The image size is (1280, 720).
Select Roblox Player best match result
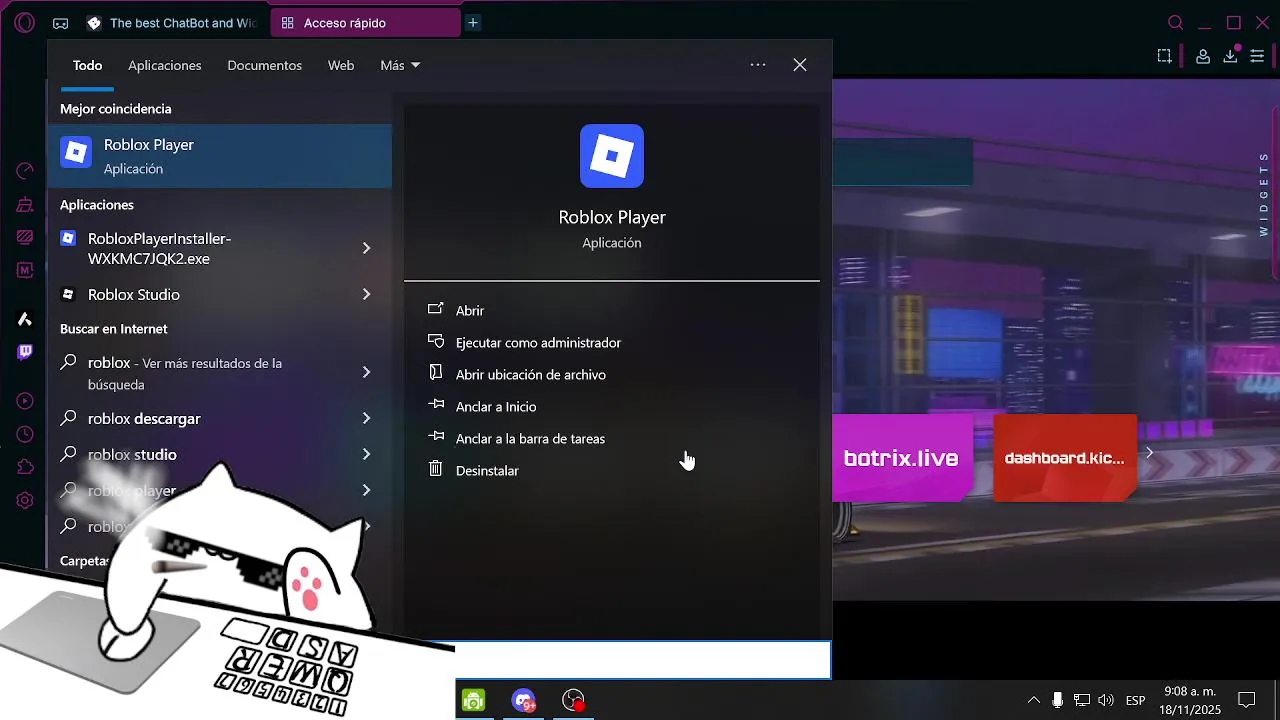220,156
